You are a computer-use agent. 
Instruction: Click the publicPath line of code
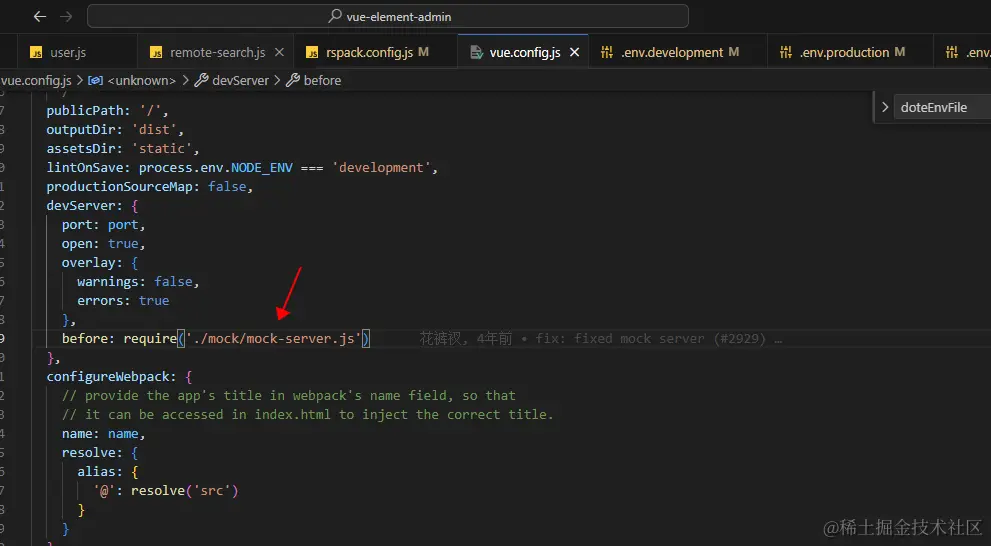107,111
